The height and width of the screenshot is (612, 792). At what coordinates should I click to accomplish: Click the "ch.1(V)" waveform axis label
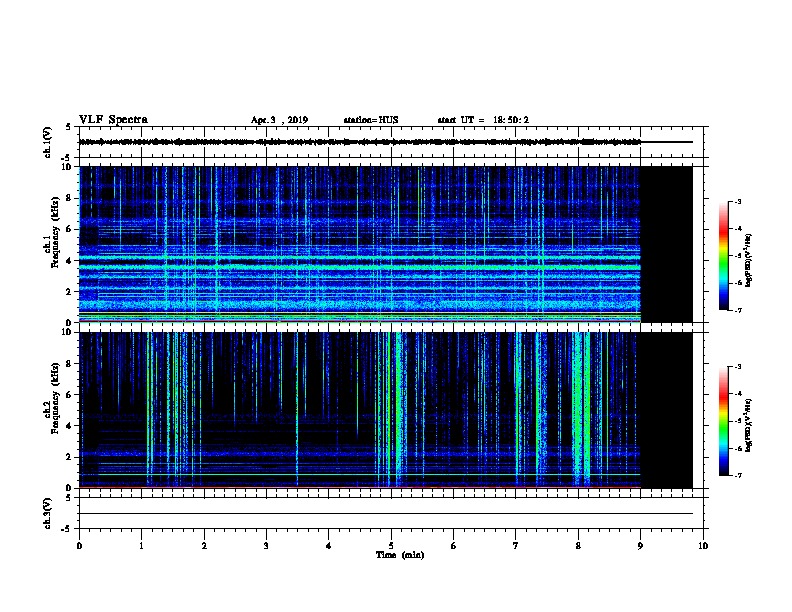point(47,142)
